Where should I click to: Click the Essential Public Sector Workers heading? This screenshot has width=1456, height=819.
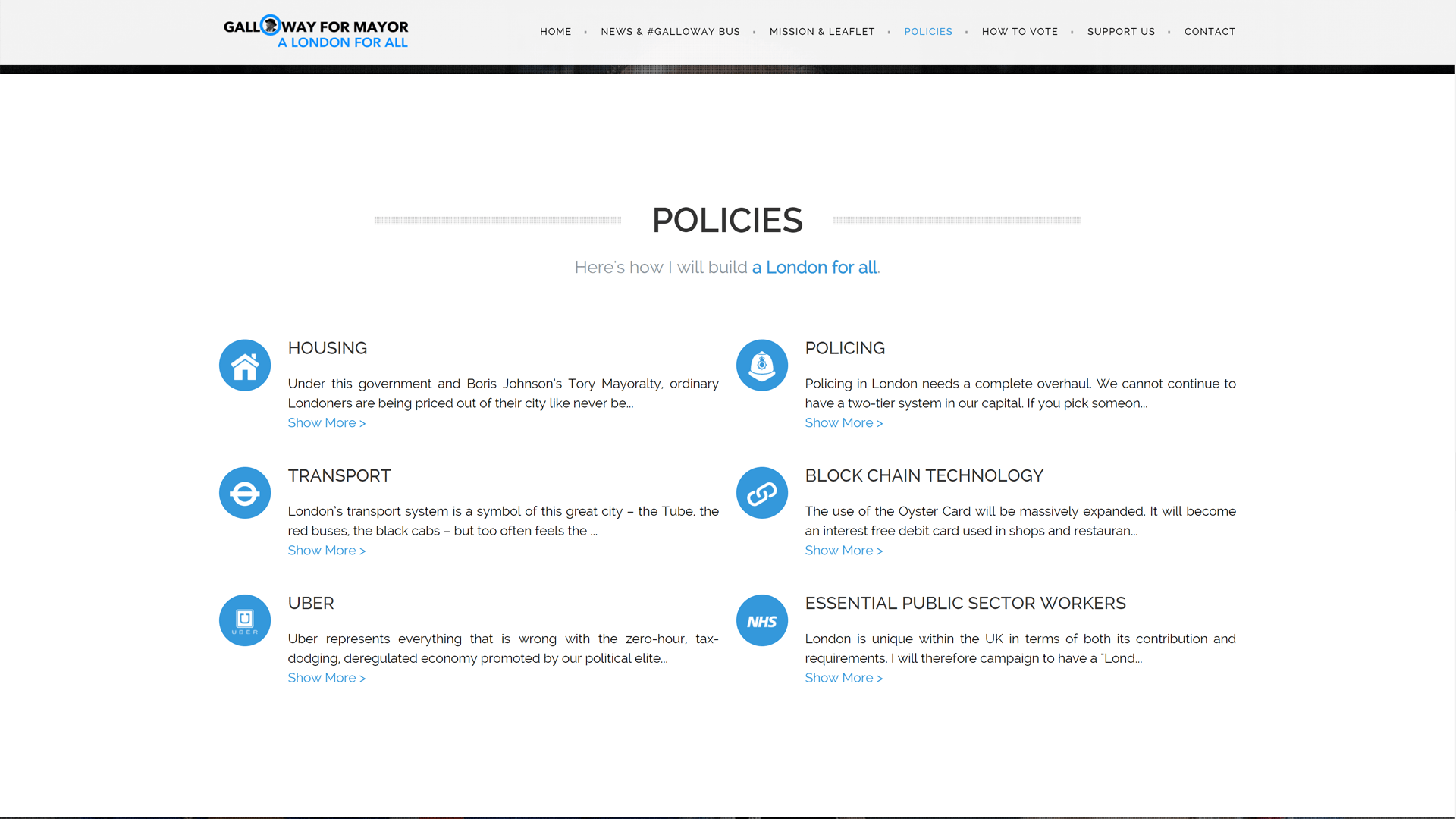click(x=965, y=604)
